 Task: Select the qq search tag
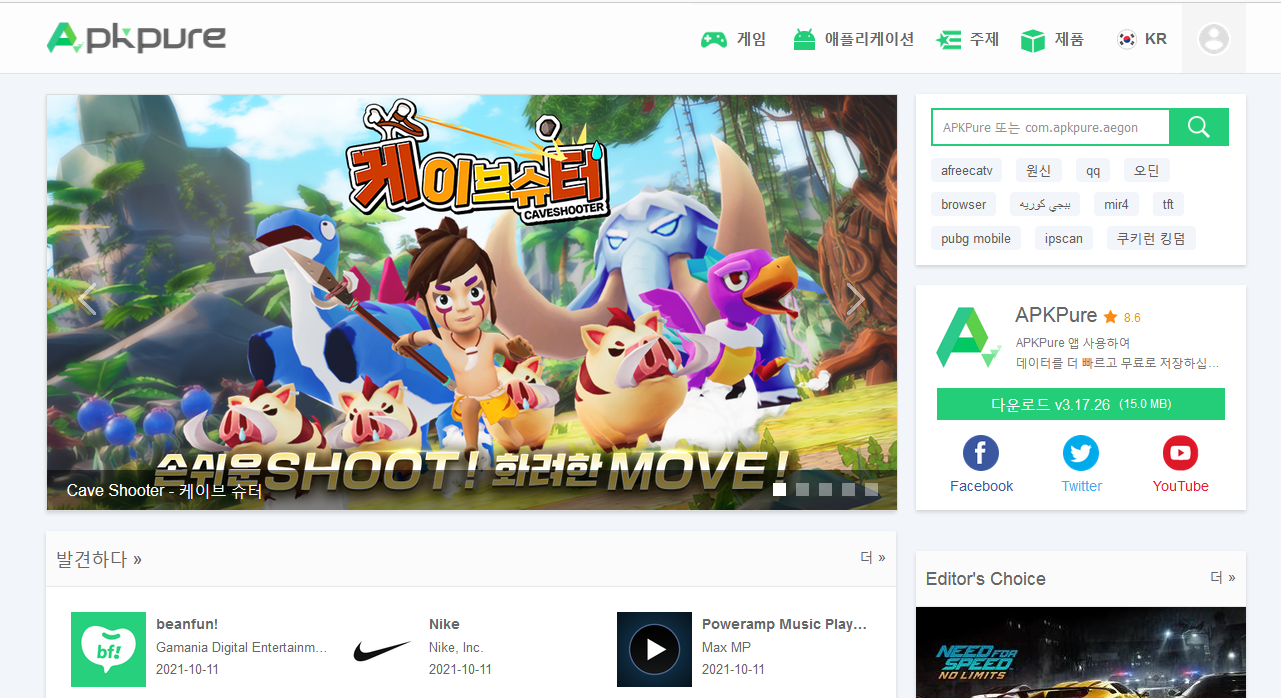1093,170
